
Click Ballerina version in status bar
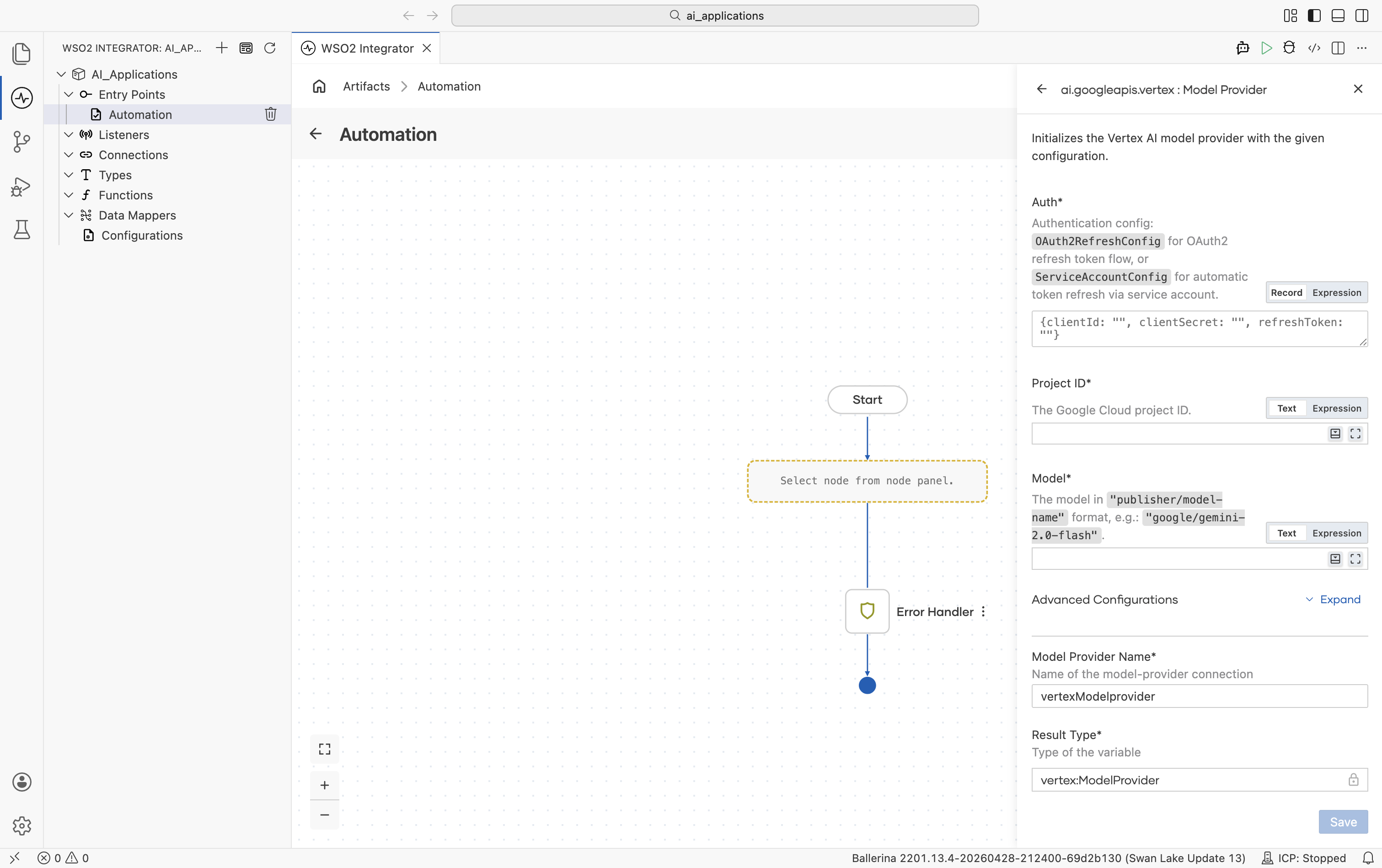(x=1049, y=857)
